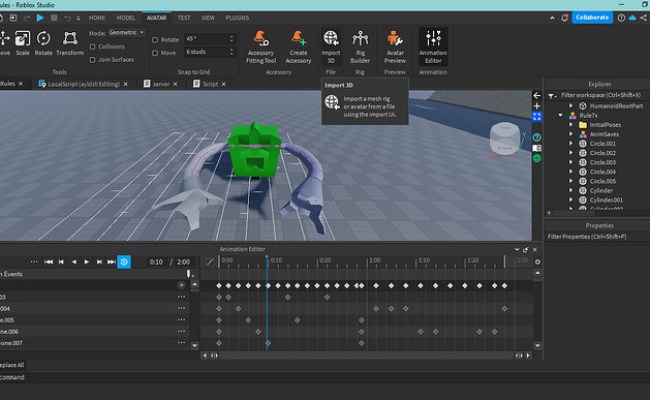The height and width of the screenshot is (400, 650).
Task: Expand the Circle.001 item
Action: click(x=570, y=143)
